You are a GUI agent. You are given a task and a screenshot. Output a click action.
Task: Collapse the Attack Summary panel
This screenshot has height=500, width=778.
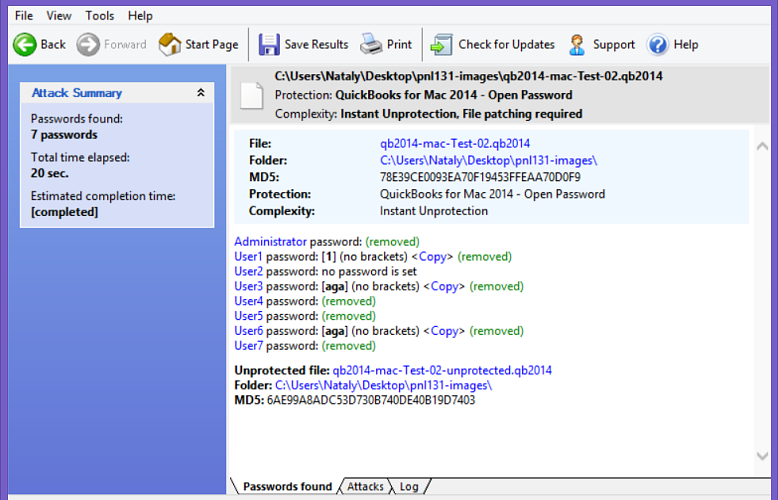[200, 93]
